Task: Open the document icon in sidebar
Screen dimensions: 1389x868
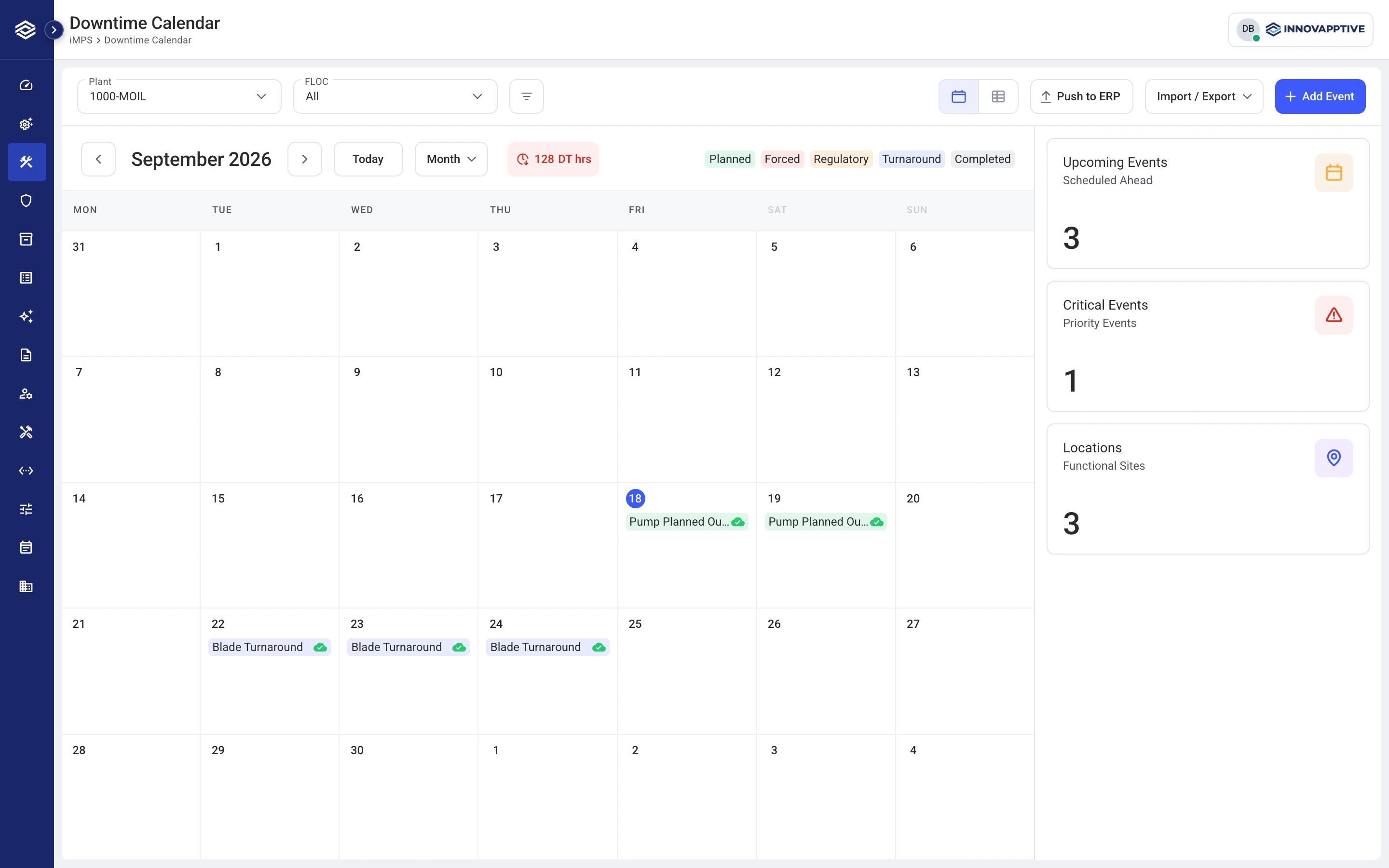Action: pos(26,355)
